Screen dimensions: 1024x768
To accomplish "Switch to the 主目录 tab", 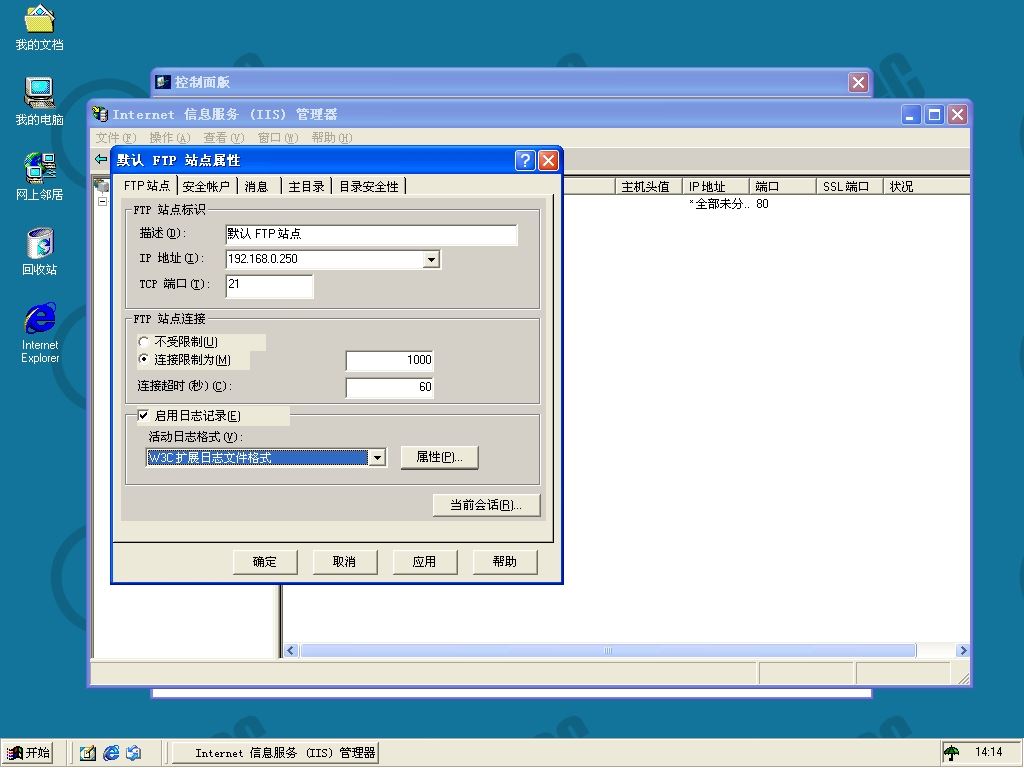I will [306, 187].
